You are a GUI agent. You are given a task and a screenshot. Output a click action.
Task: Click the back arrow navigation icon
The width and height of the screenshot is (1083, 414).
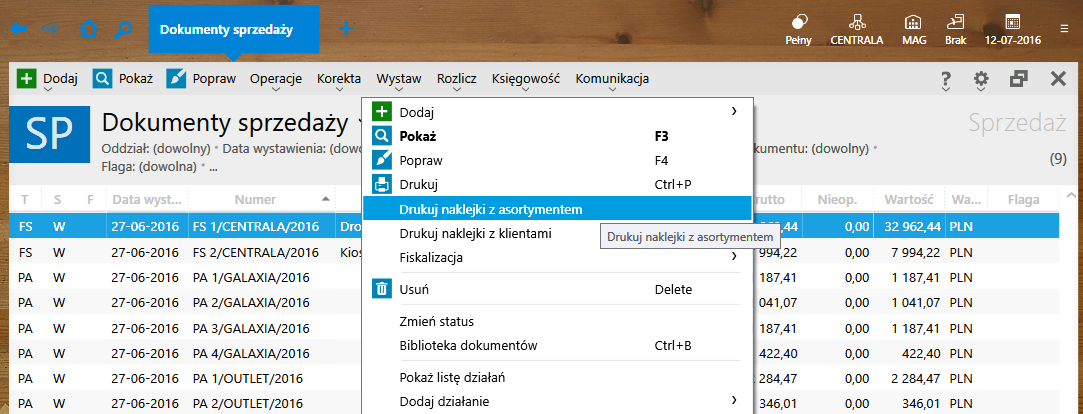click(18, 29)
